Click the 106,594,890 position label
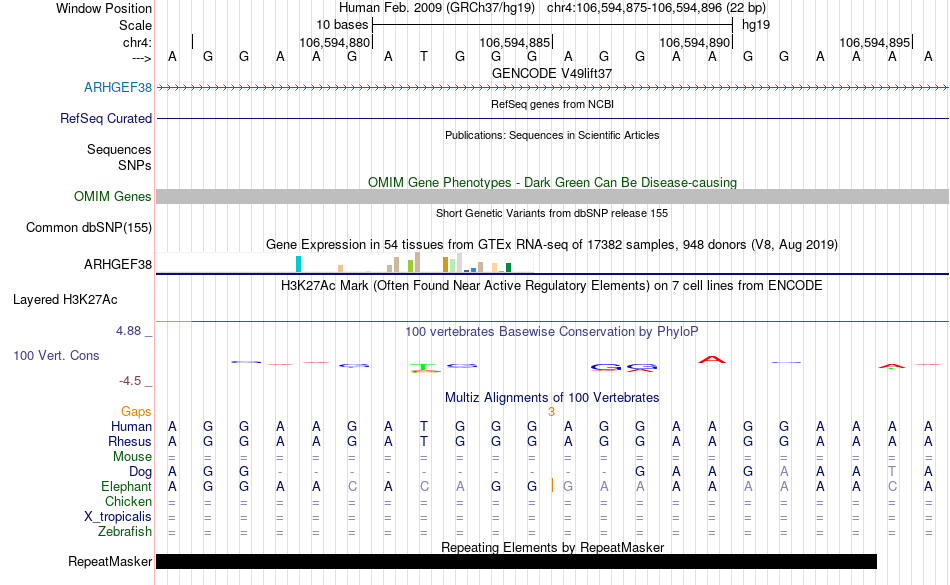Viewport: 950px width, 585px height. (x=694, y=42)
